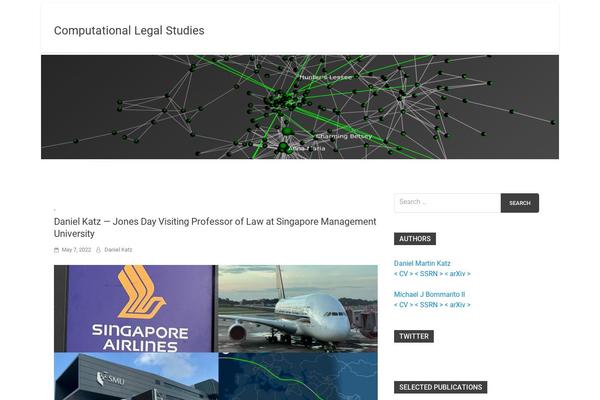
Task: Click the TWITTER widget heading
Action: pyautogui.click(x=414, y=336)
